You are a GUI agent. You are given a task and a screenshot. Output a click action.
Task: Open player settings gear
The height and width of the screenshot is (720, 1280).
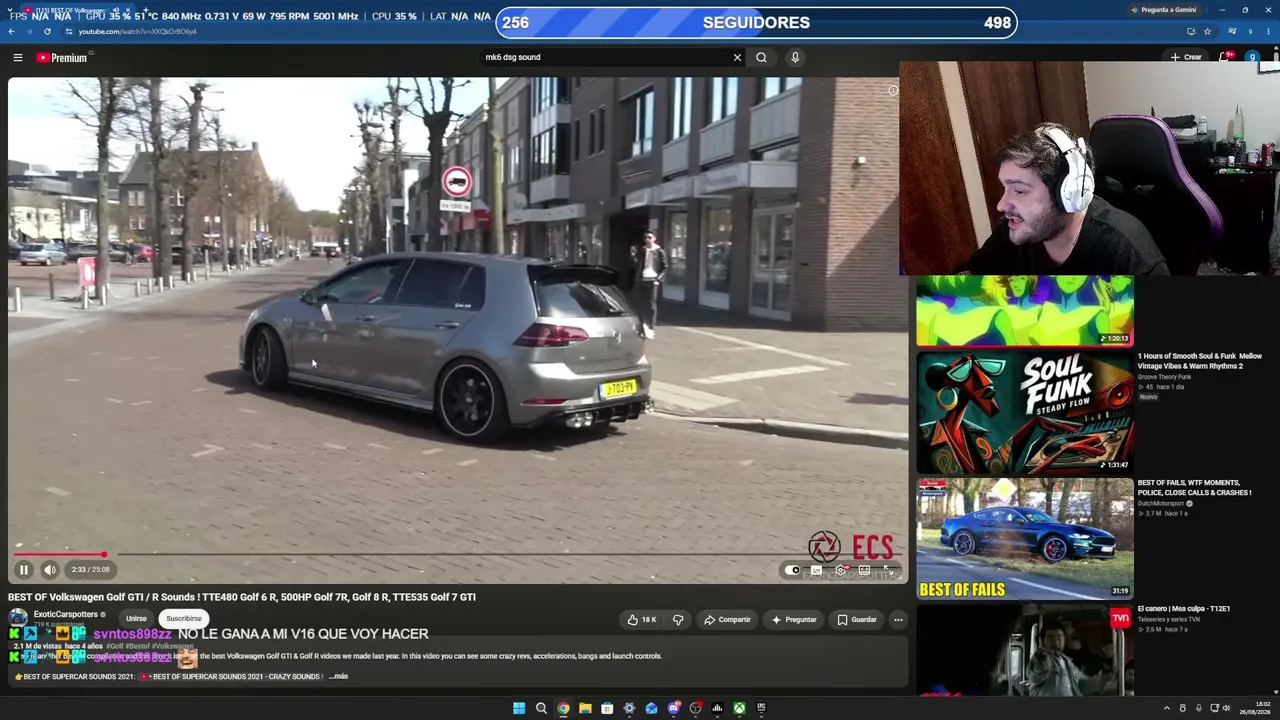tap(840, 571)
